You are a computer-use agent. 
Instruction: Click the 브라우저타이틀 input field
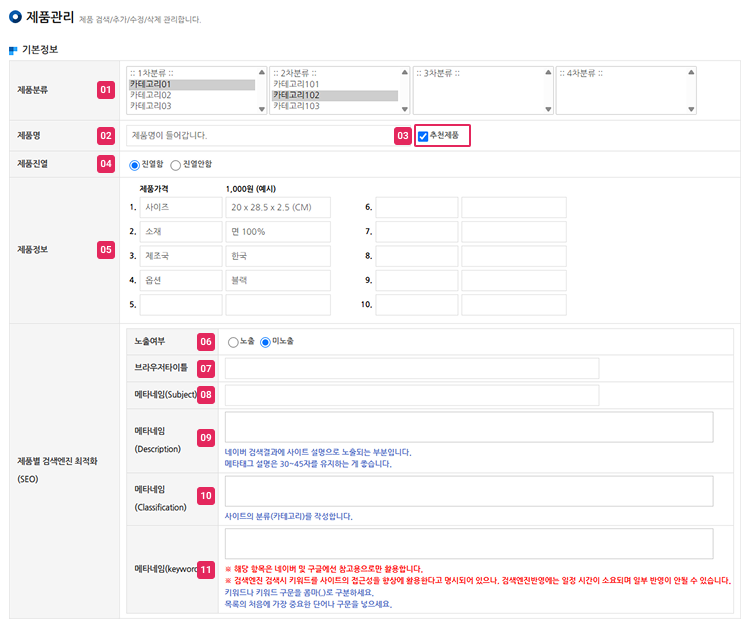click(412, 368)
